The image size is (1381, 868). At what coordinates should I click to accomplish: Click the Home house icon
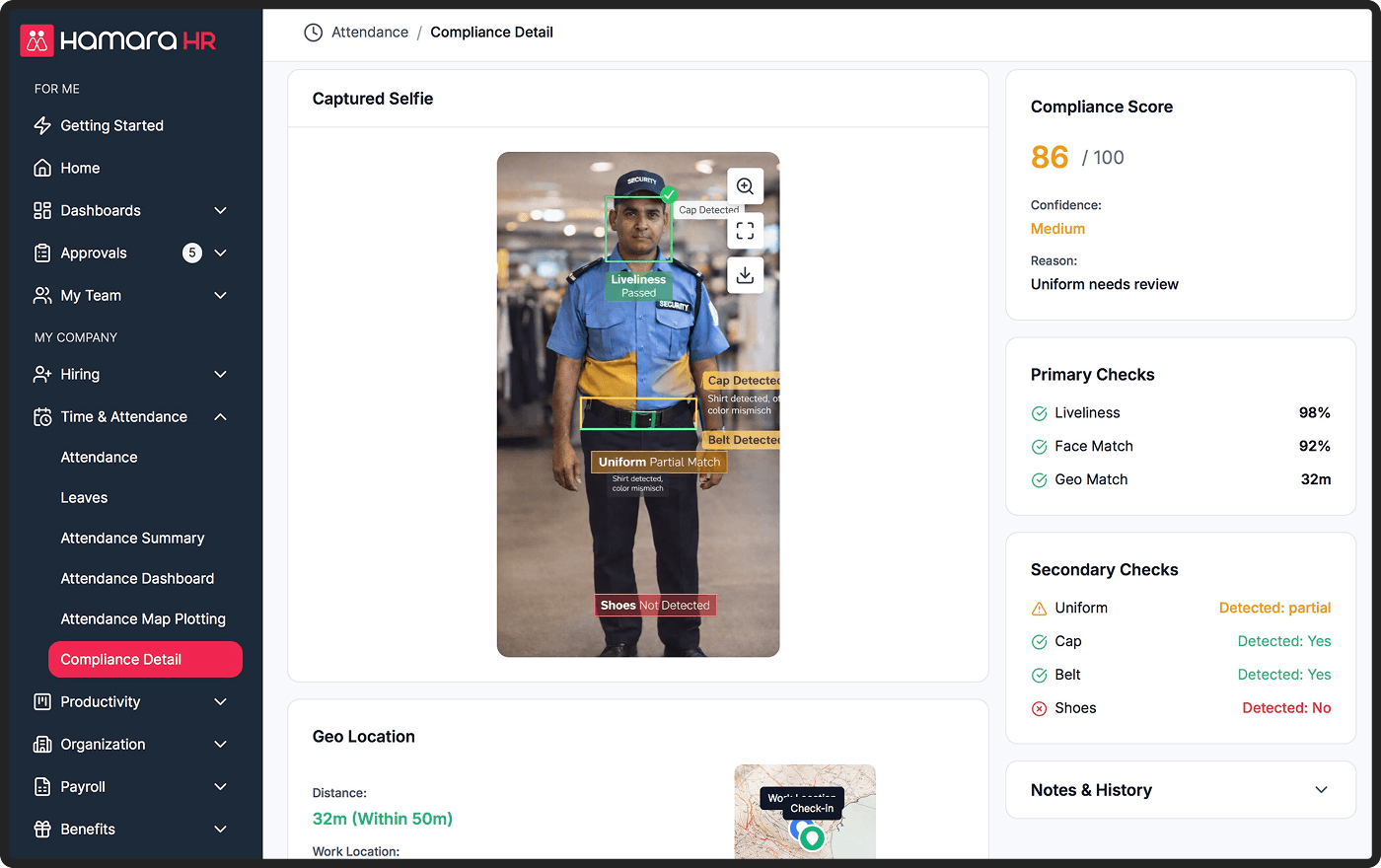tap(42, 168)
